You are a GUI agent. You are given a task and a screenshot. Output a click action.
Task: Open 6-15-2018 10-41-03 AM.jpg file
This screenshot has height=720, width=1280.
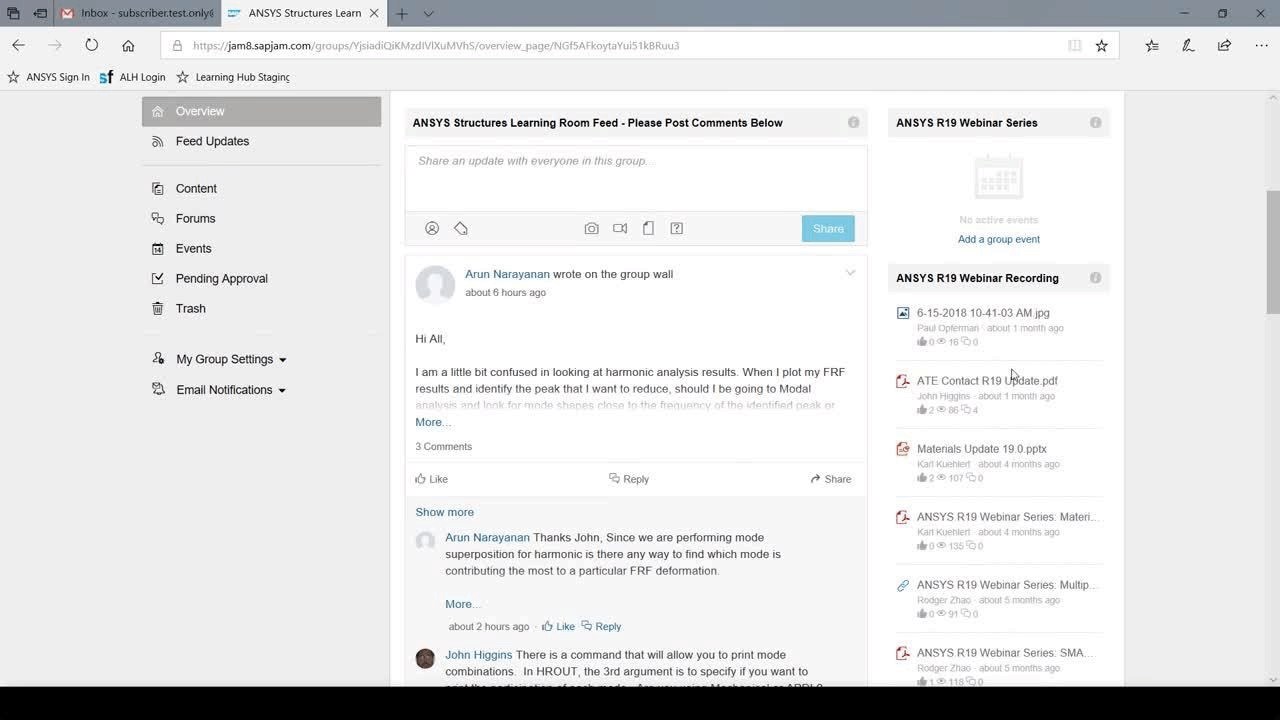pos(983,313)
